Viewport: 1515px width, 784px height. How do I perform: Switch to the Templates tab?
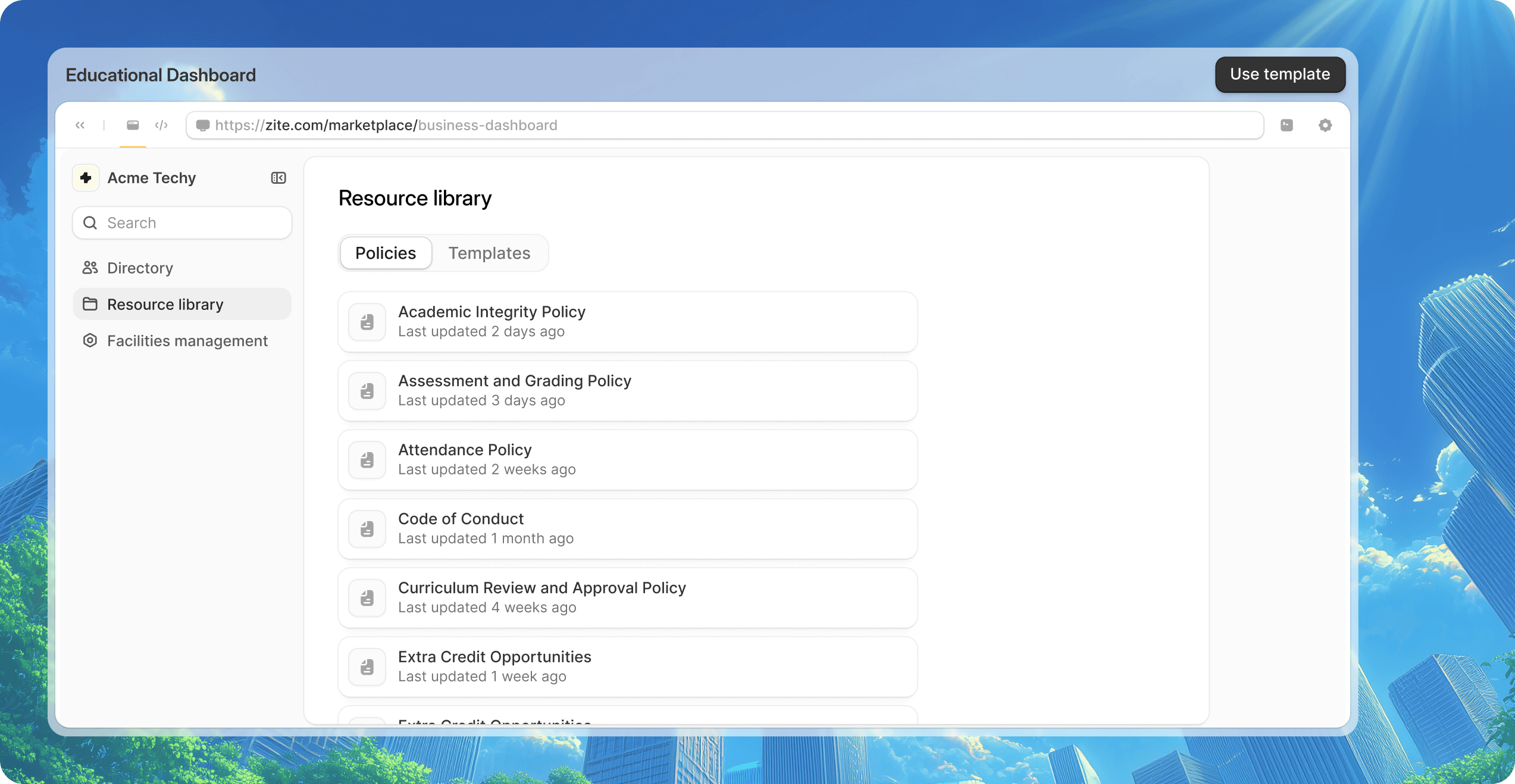[489, 253]
